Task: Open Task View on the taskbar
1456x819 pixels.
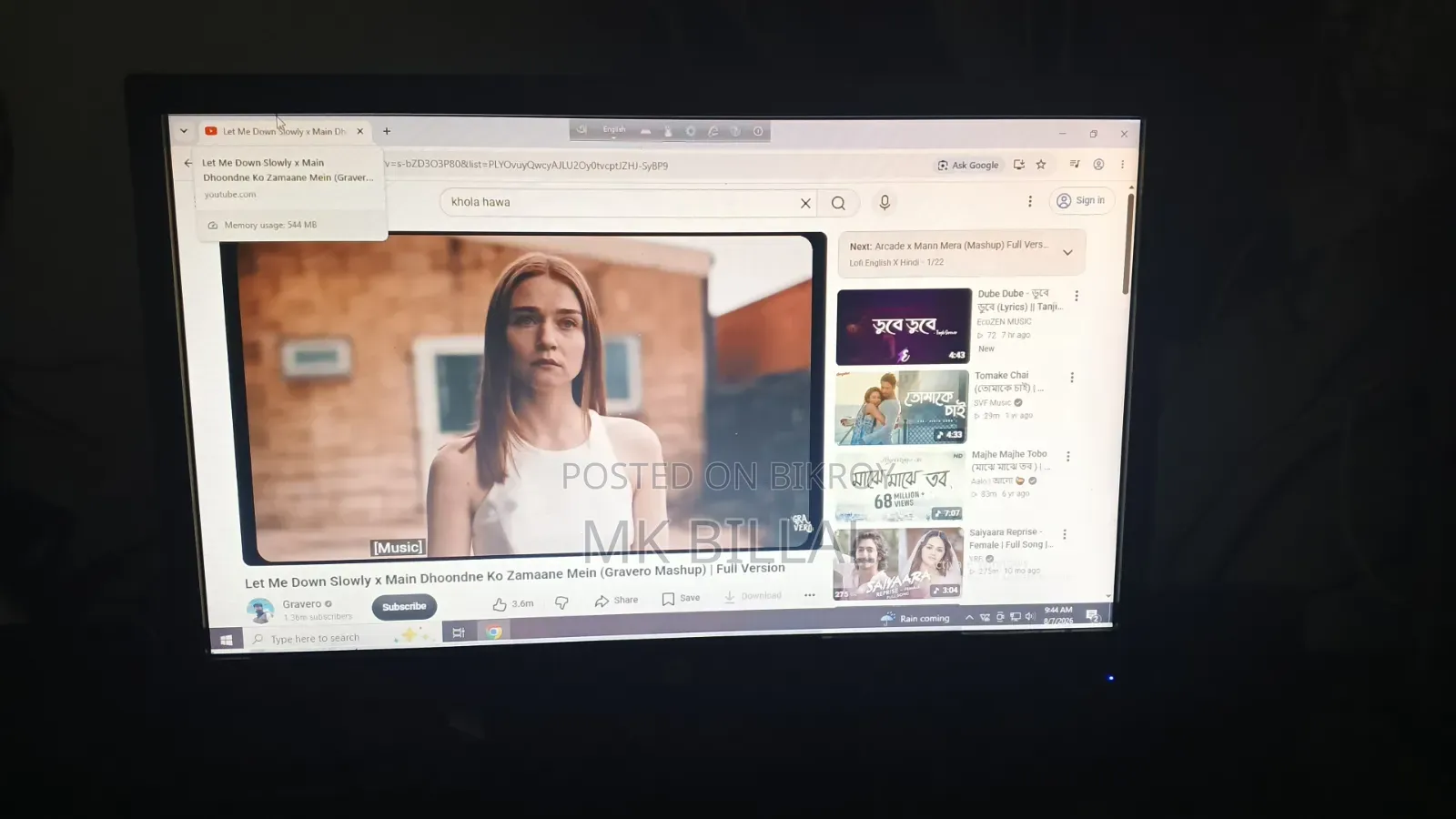Action: [459, 633]
